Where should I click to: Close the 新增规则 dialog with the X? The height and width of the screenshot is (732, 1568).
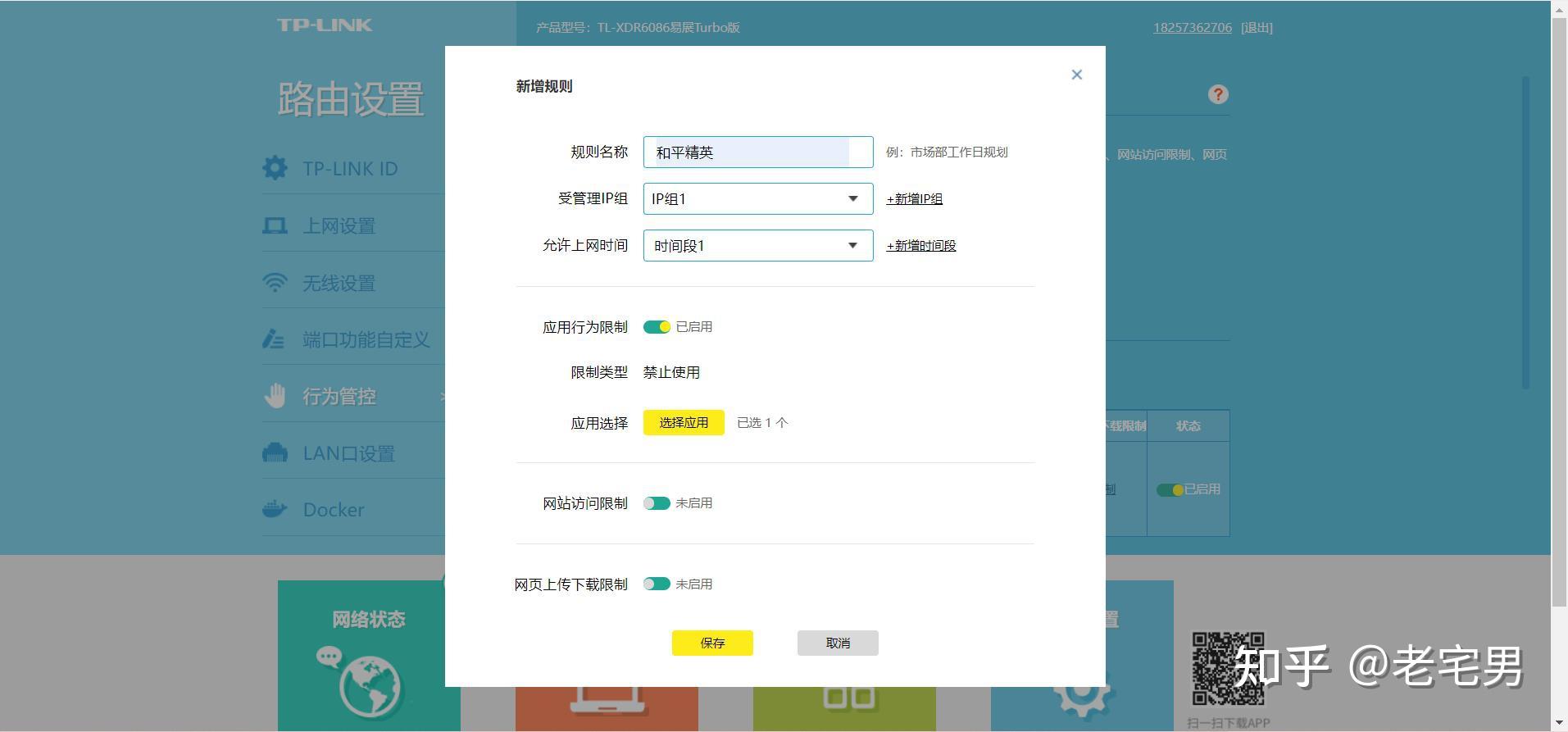pyautogui.click(x=1076, y=75)
